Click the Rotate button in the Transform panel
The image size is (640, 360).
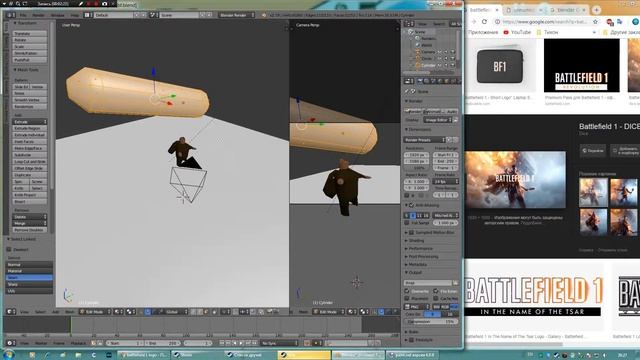click(x=29, y=40)
